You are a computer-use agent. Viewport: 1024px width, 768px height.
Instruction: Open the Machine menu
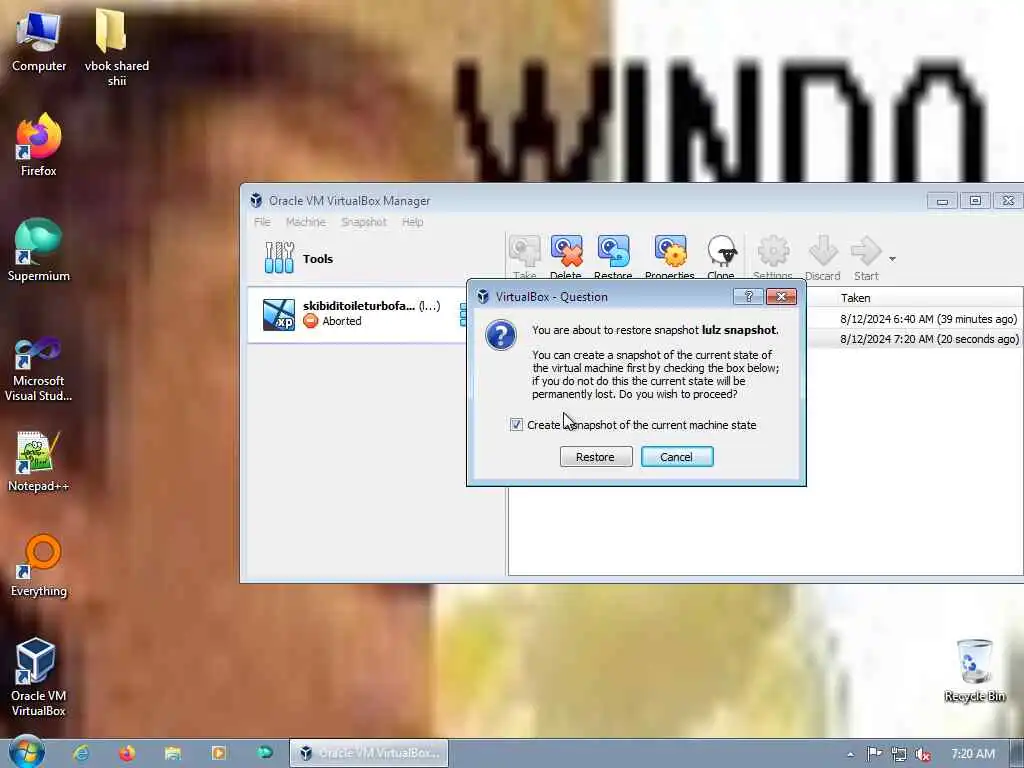tap(306, 222)
